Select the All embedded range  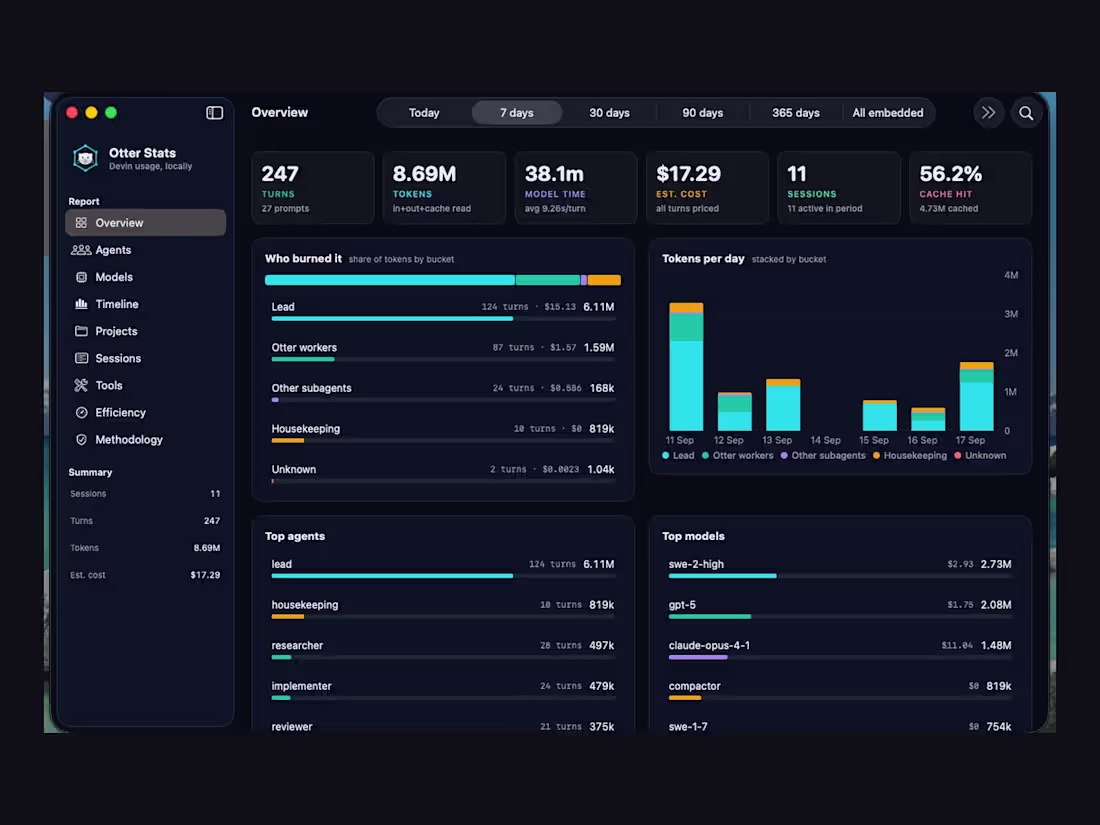888,113
